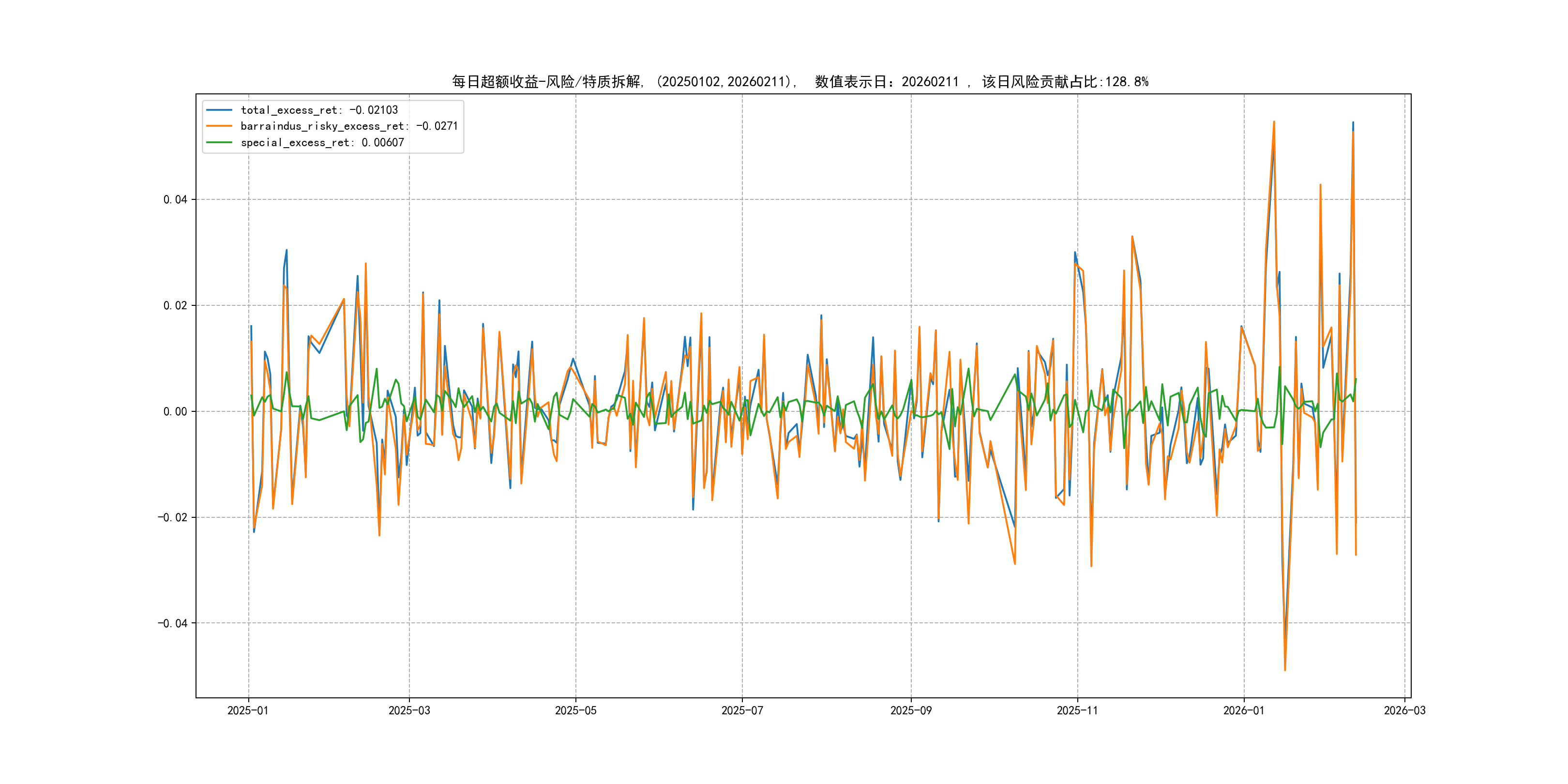Click the chart title text

point(800,82)
